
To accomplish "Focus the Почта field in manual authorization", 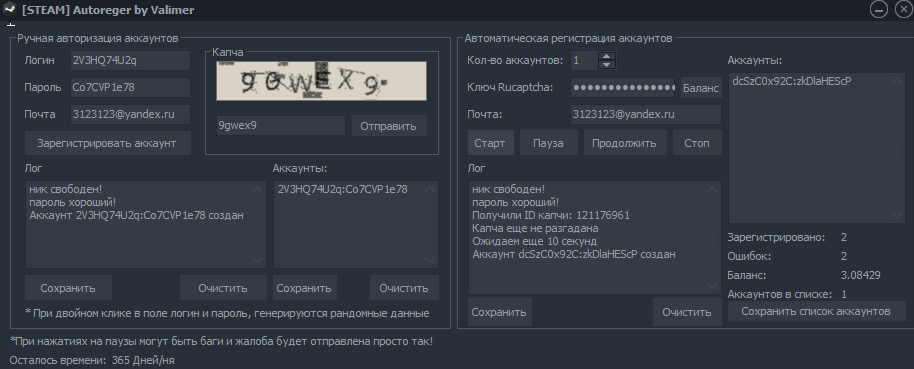I will (x=131, y=114).
